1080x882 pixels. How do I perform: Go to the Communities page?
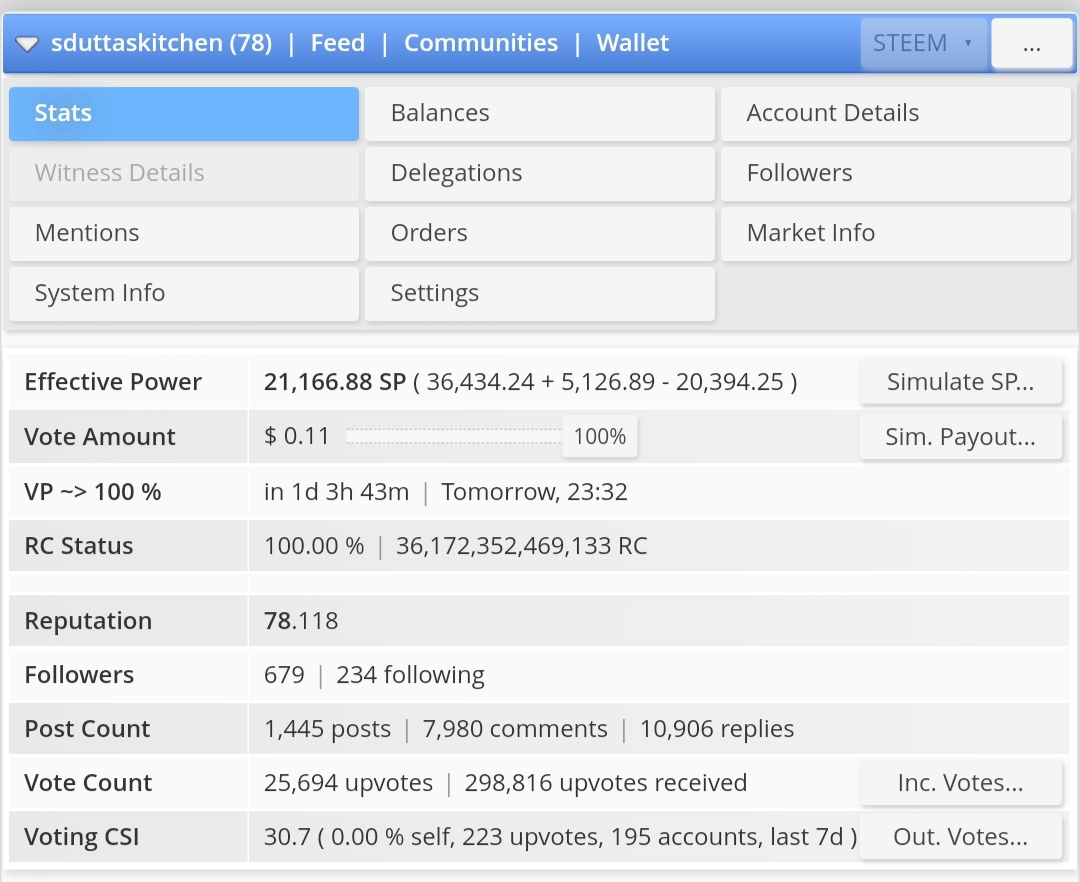[481, 43]
